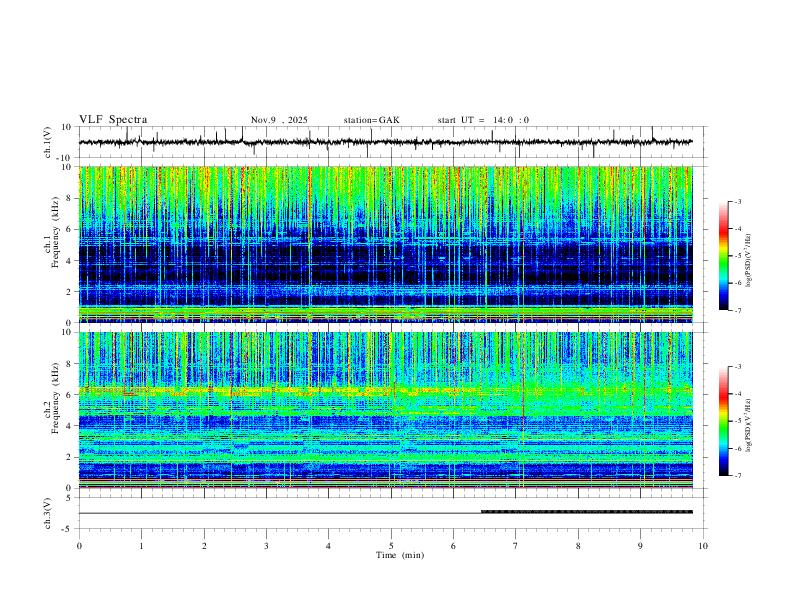Click the 6 kHz tick label on ch.2 axis
Screen dimensions: 792x612
pyautogui.click(x=70, y=394)
